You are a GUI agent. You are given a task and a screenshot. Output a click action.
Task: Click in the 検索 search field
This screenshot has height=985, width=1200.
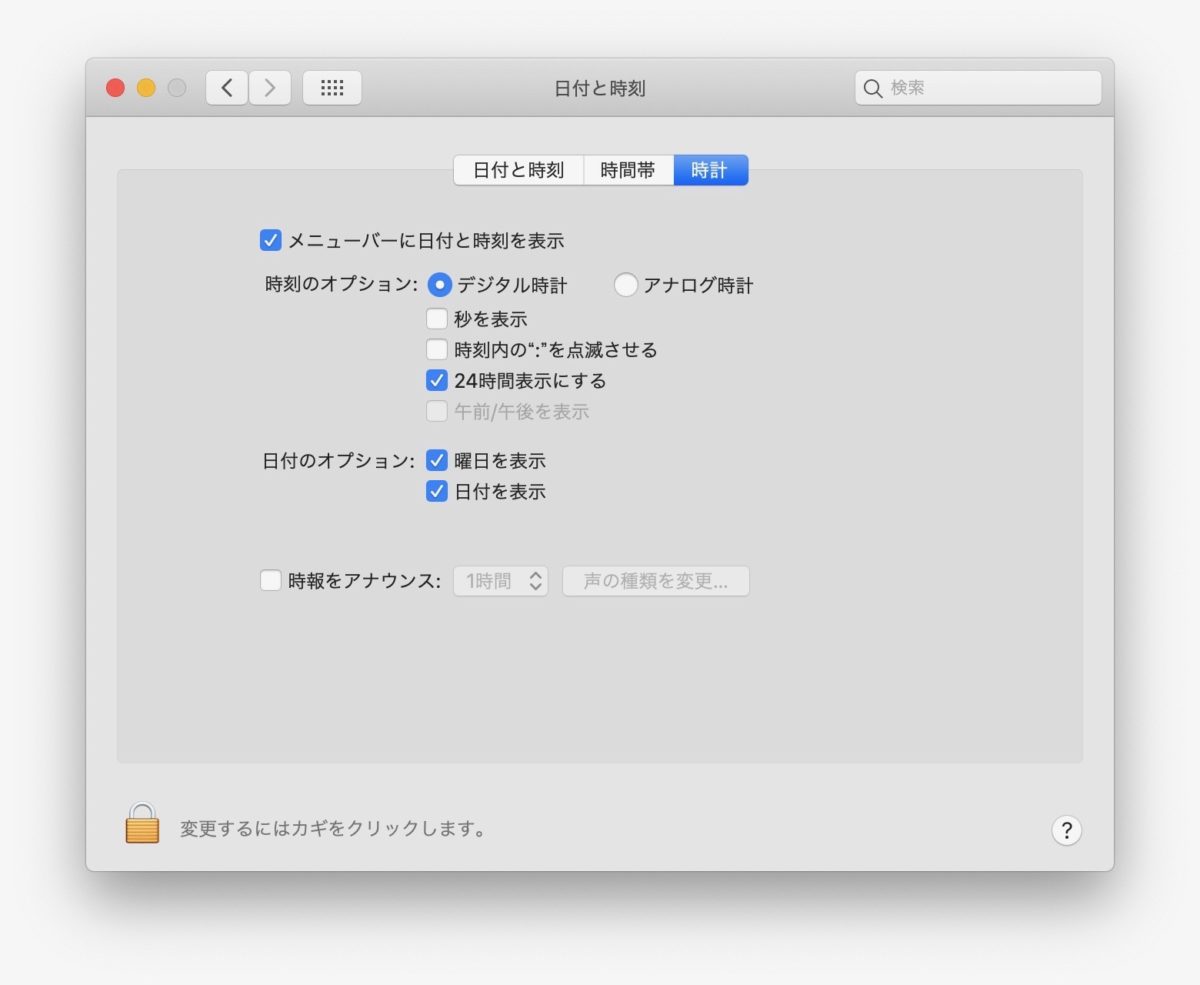click(x=978, y=88)
